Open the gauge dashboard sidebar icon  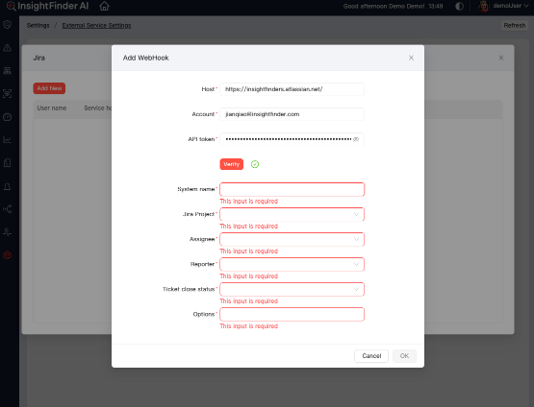tap(7, 117)
